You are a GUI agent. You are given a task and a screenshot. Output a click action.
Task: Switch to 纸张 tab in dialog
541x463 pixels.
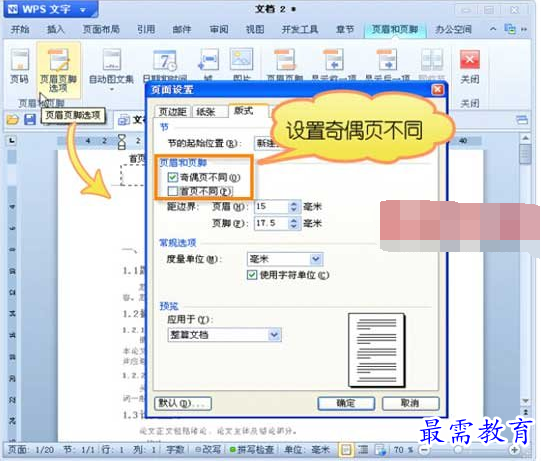(x=206, y=111)
